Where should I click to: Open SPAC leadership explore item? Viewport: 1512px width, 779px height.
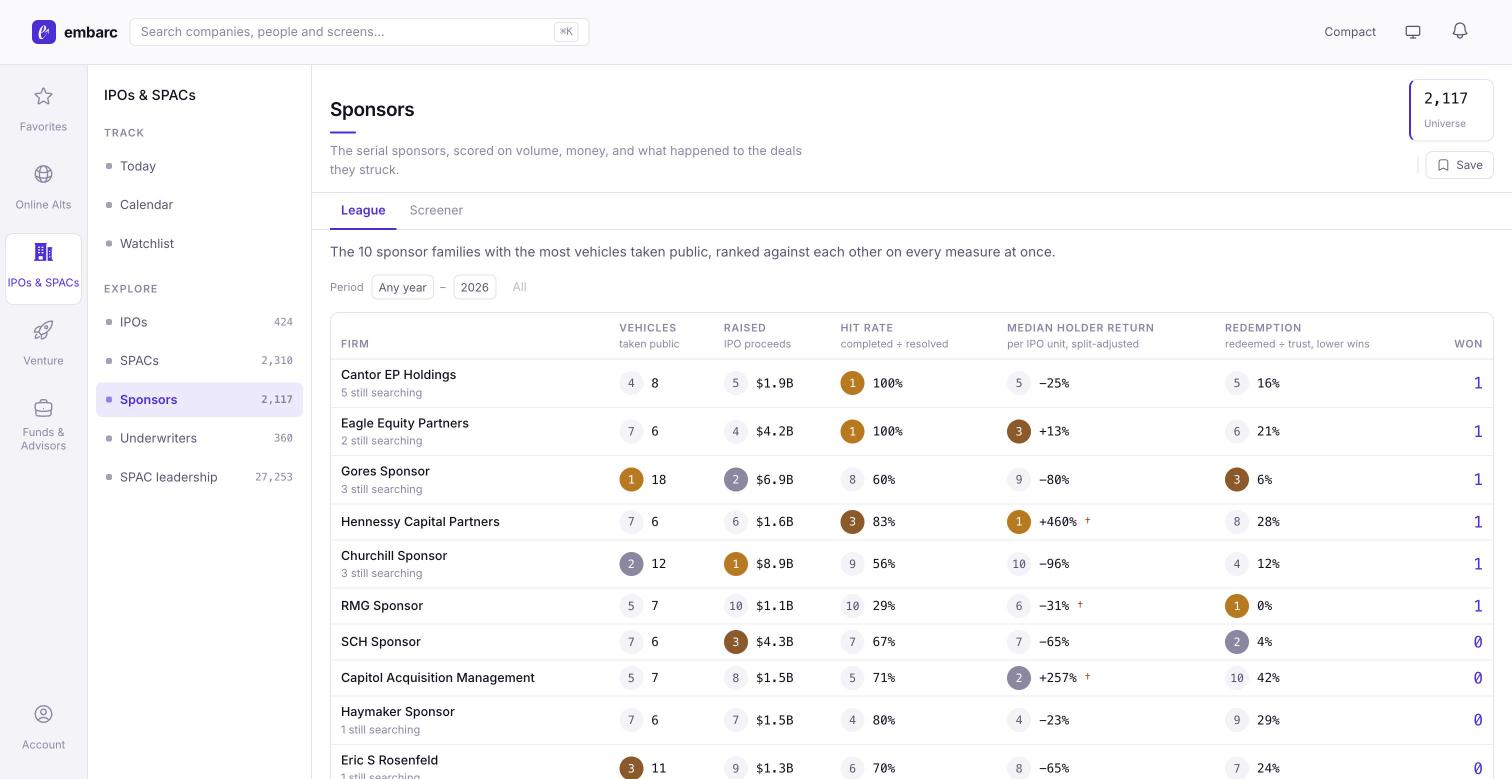point(199,477)
